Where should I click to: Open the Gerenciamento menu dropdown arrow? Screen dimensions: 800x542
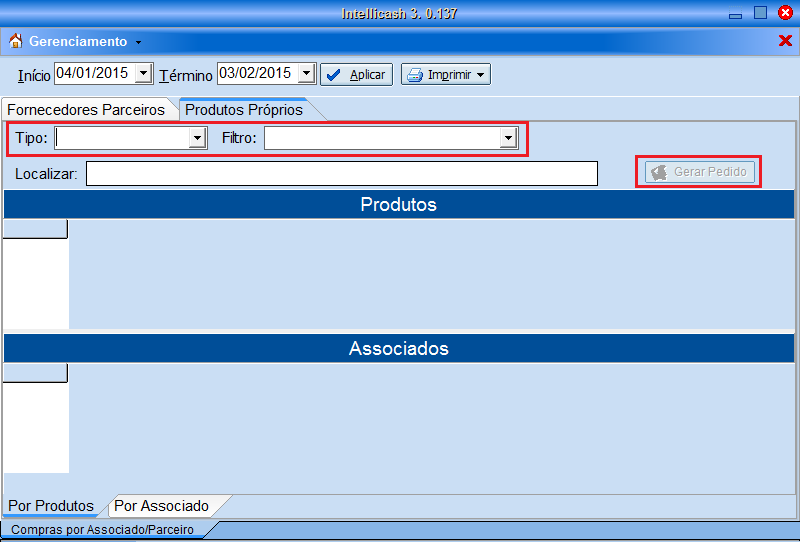coord(138,42)
